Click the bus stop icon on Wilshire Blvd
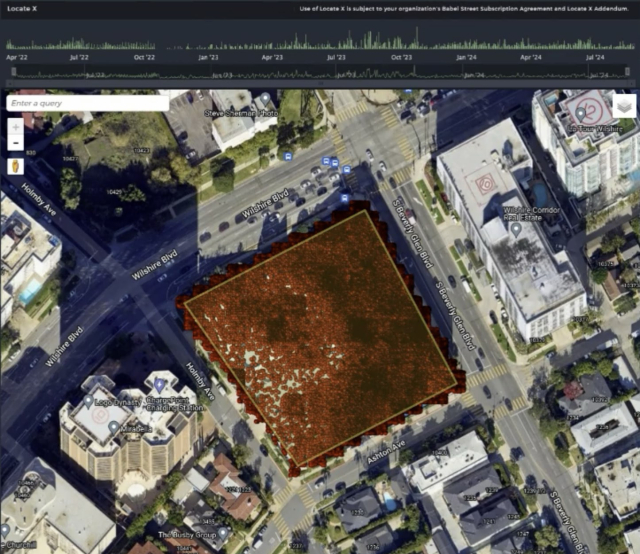Viewport: 640px width, 554px height. pos(288,157)
